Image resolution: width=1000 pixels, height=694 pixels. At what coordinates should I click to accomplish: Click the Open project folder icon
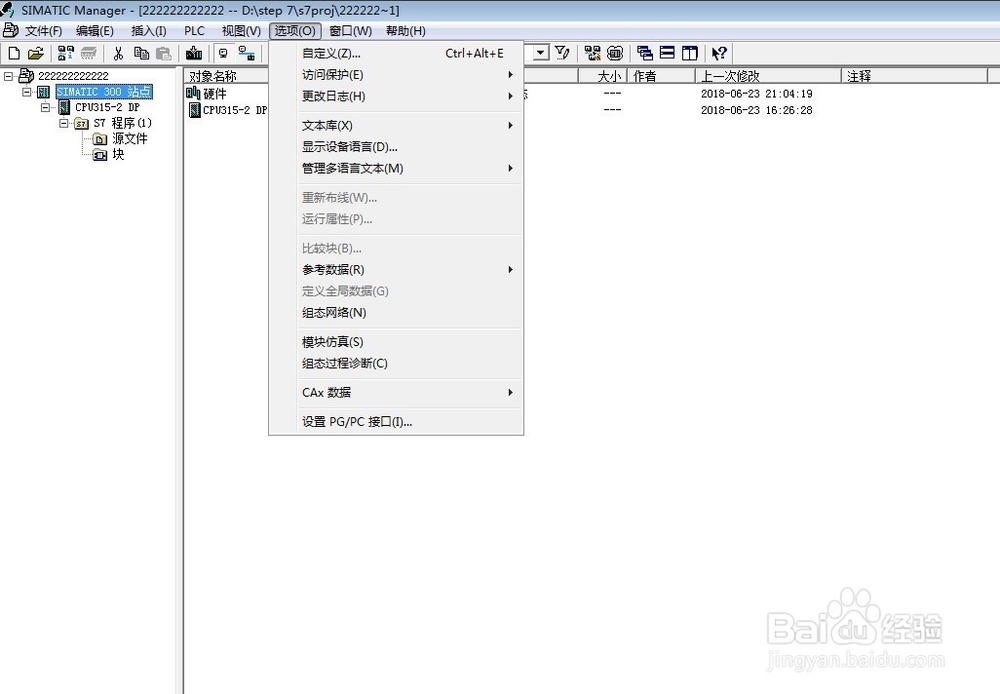tap(36, 53)
